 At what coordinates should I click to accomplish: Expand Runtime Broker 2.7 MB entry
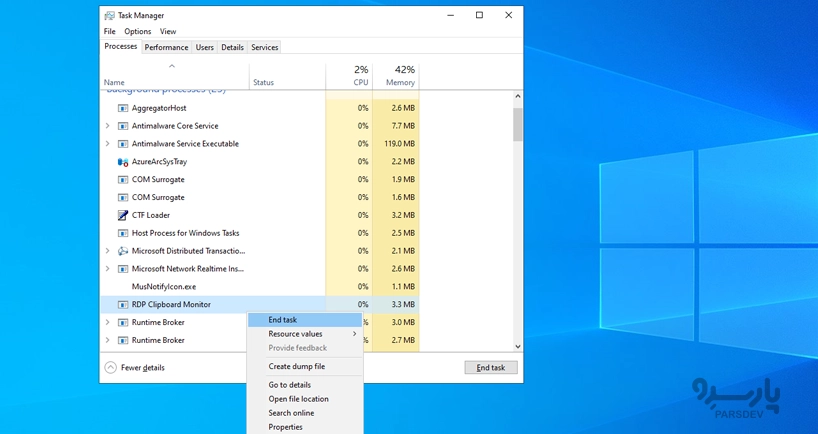pyautogui.click(x=107, y=340)
